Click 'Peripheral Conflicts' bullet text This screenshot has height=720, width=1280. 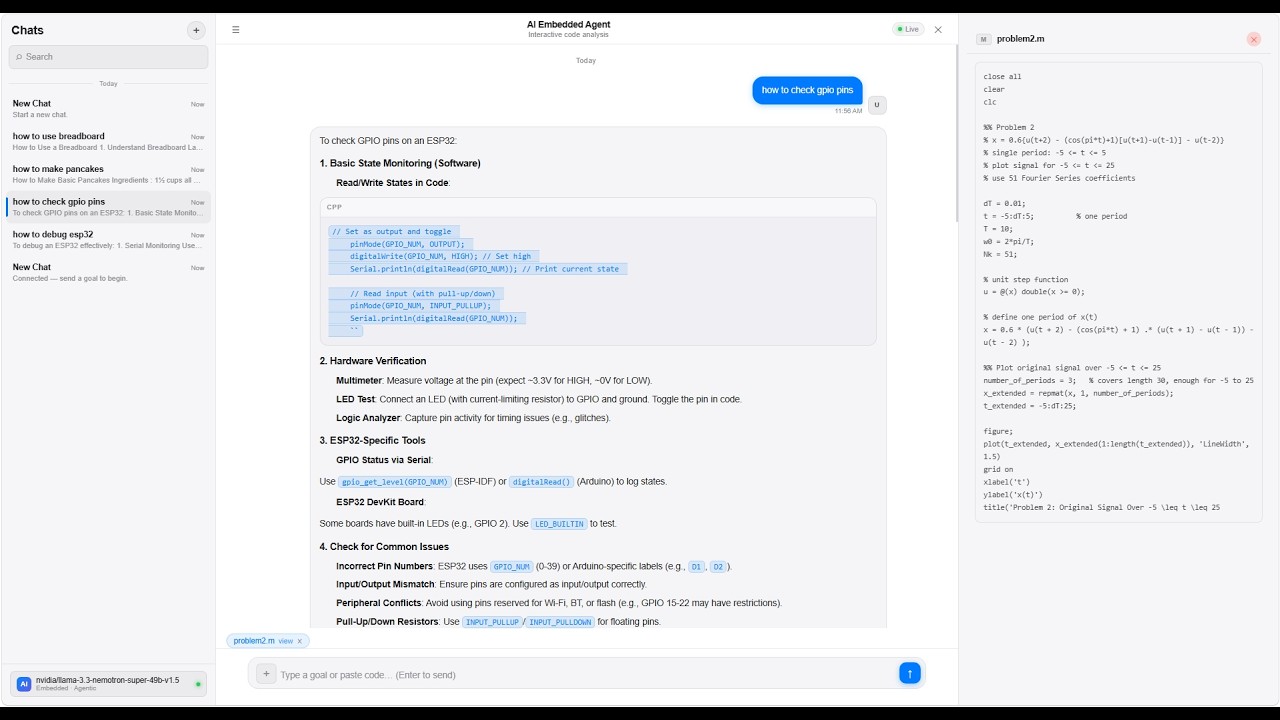[x=380, y=603]
